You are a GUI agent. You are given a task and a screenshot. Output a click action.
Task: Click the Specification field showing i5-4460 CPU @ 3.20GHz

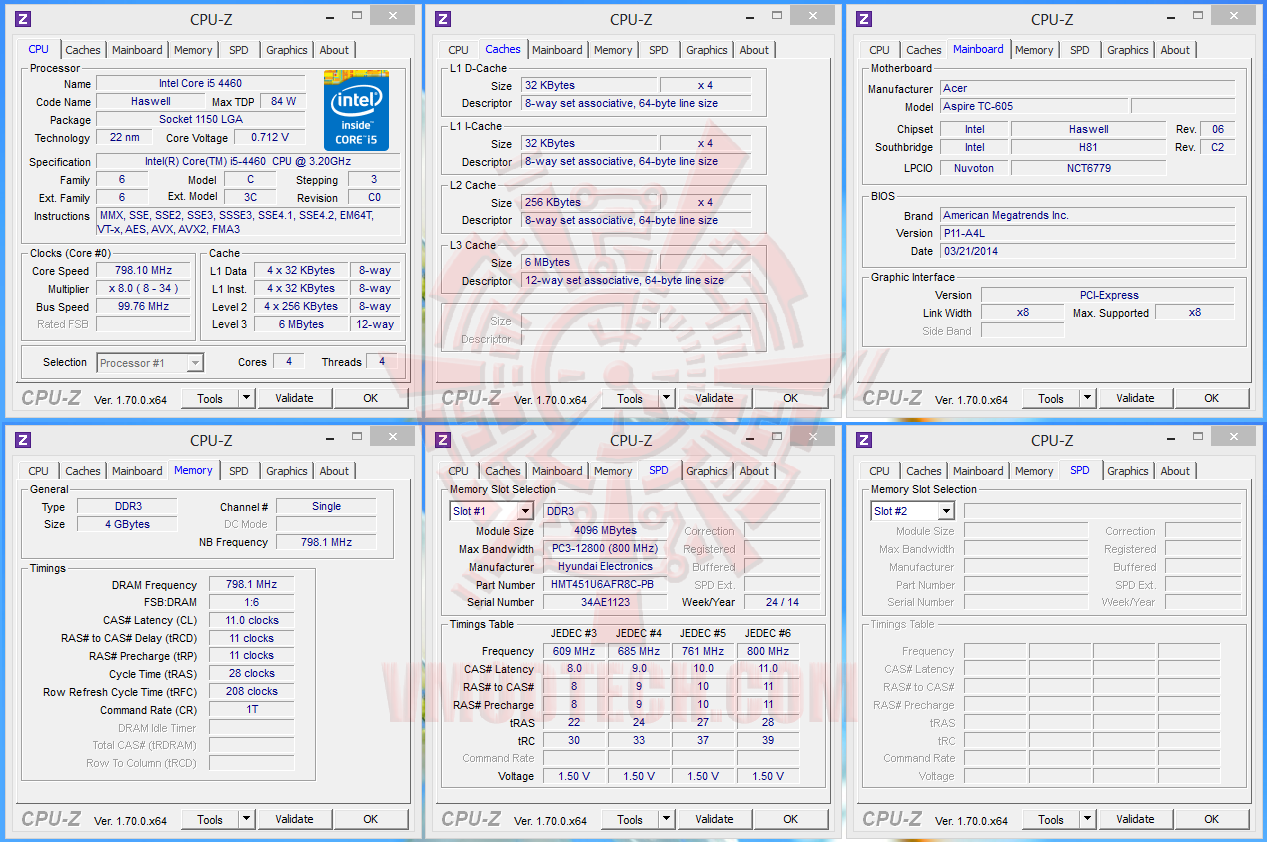click(248, 162)
